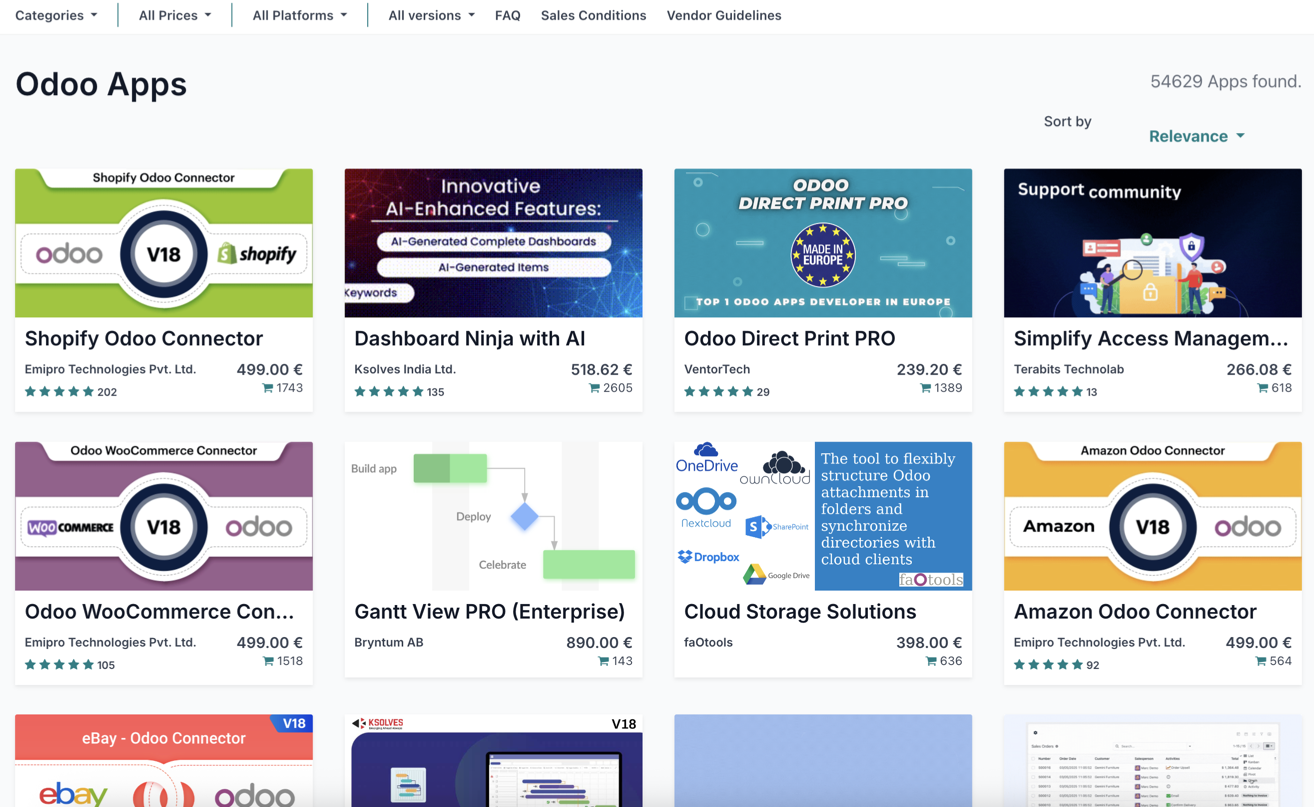
Task: Expand the All versions dropdown
Action: 431,15
